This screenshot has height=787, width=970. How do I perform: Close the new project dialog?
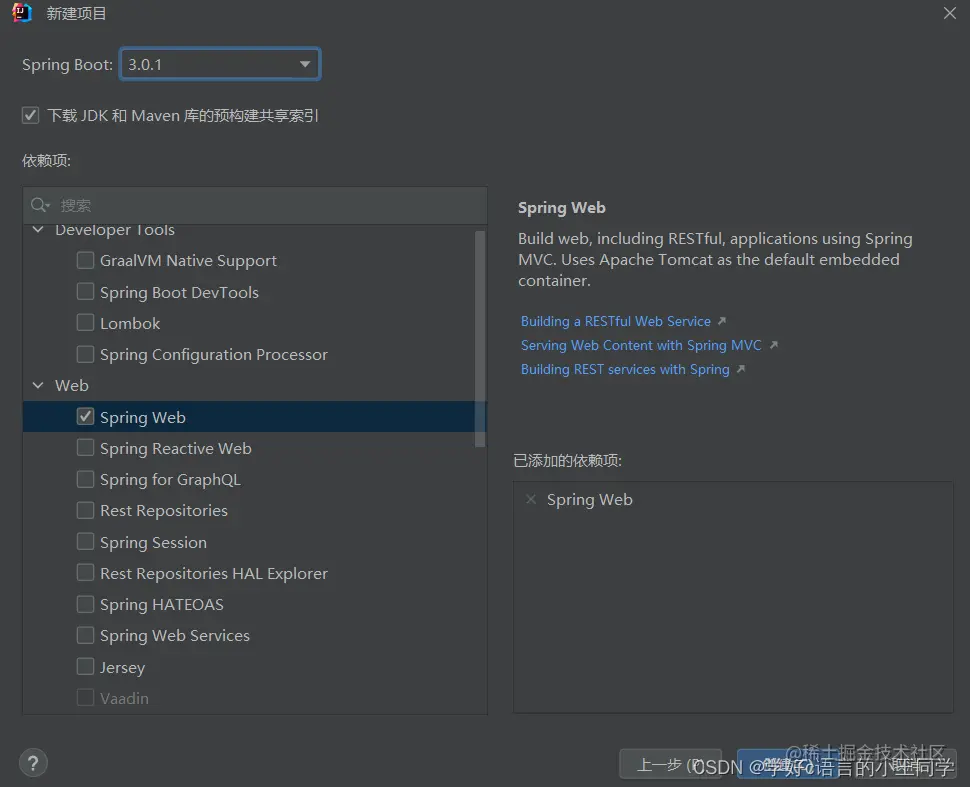tap(950, 13)
